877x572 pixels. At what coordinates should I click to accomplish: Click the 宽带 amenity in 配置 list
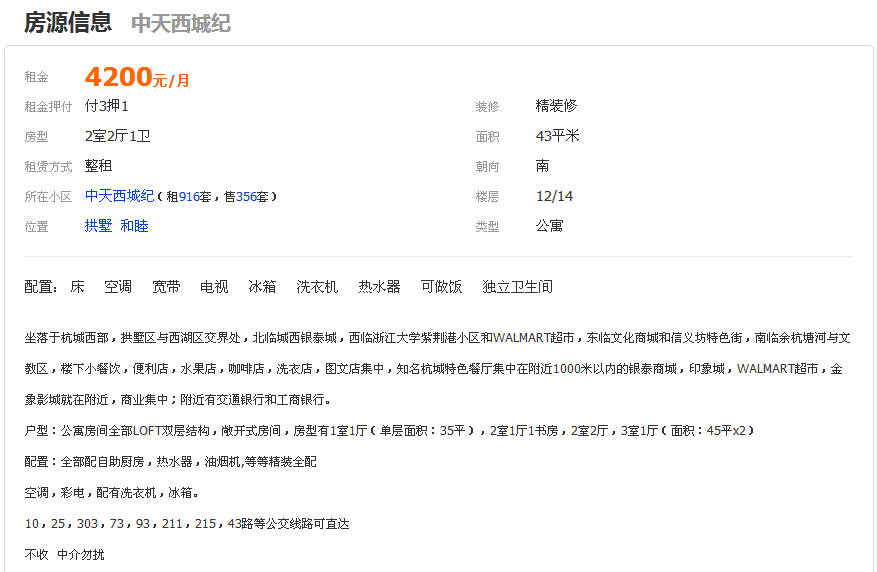[x=166, y=287]
